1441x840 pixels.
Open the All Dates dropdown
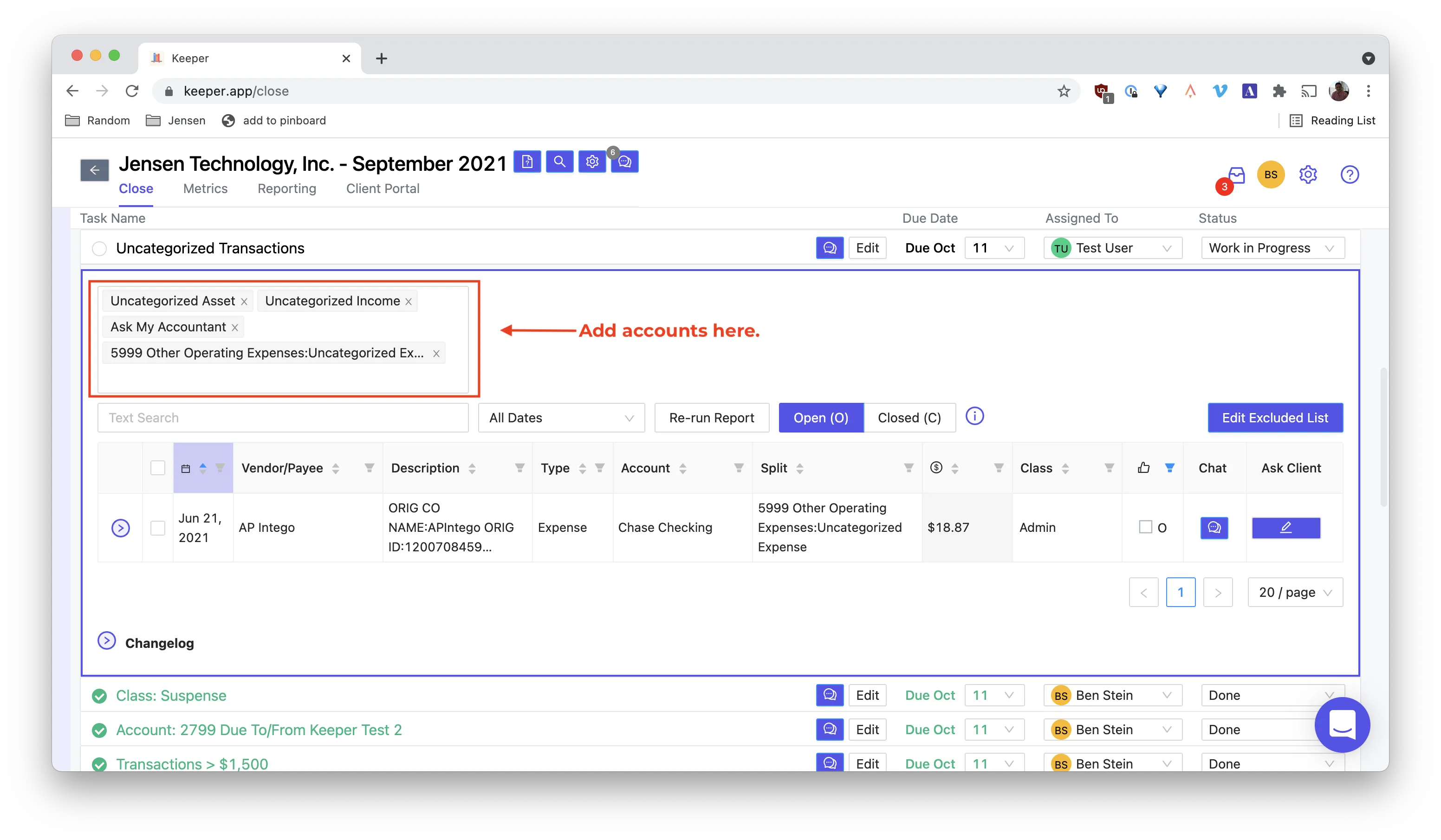[x=561, y=417]
